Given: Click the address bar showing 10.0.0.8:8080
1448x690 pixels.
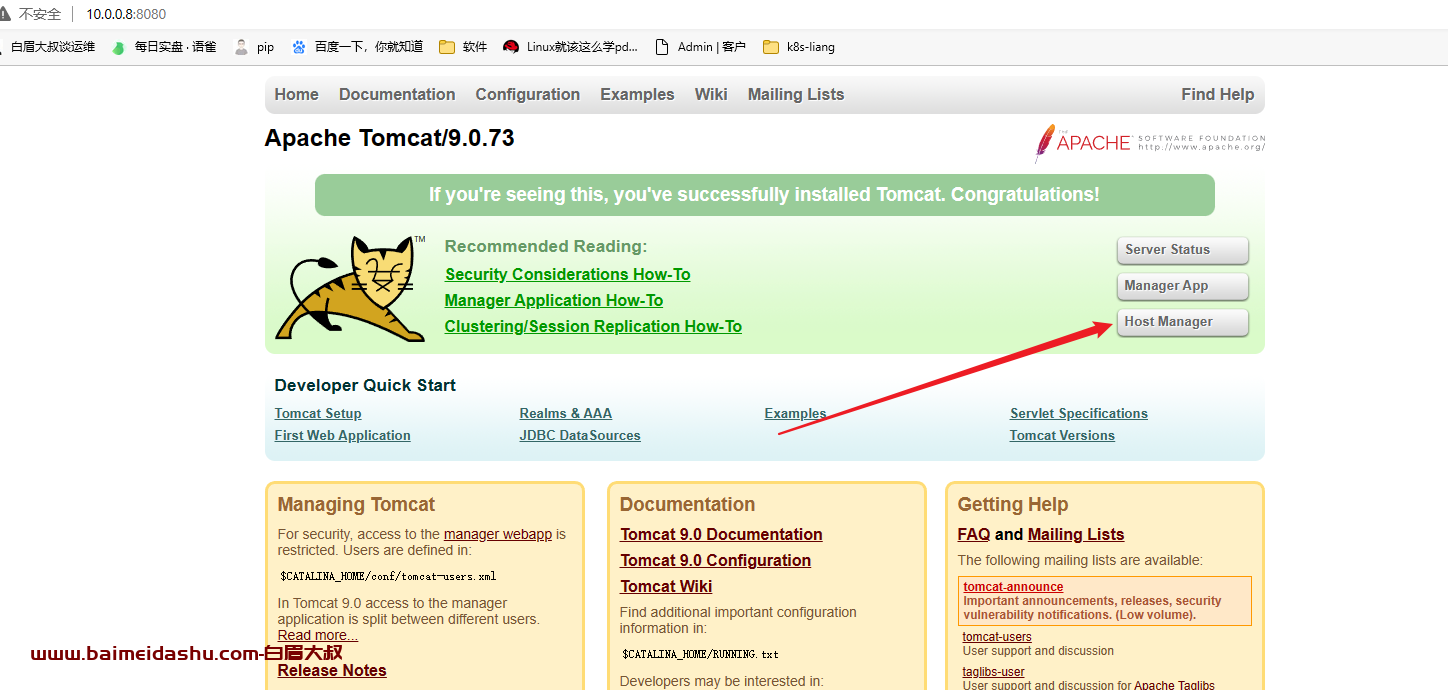Looking at the screenshot, I should 126,14.
